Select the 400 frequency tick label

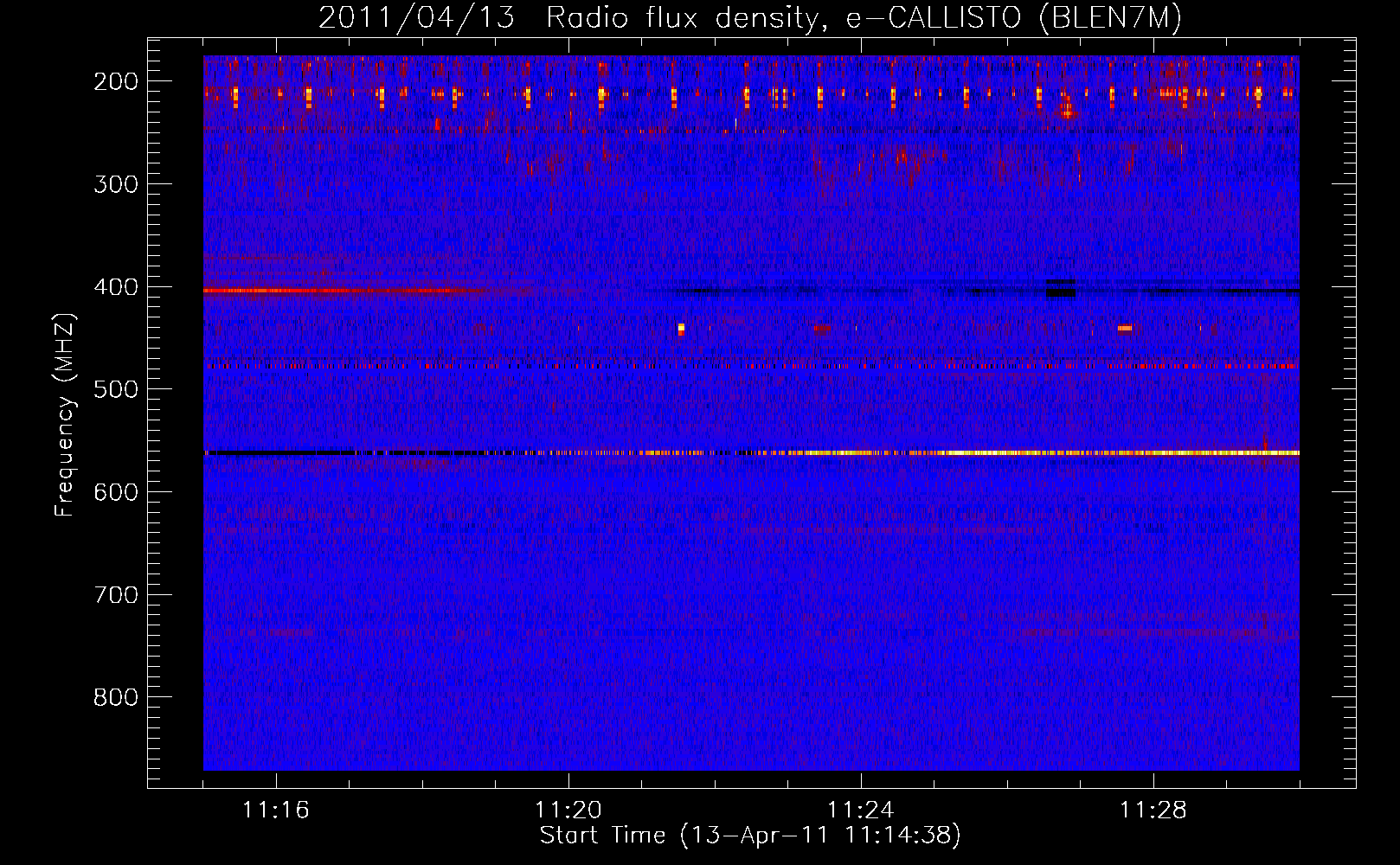pyautogui.click(x=115, y=287)
